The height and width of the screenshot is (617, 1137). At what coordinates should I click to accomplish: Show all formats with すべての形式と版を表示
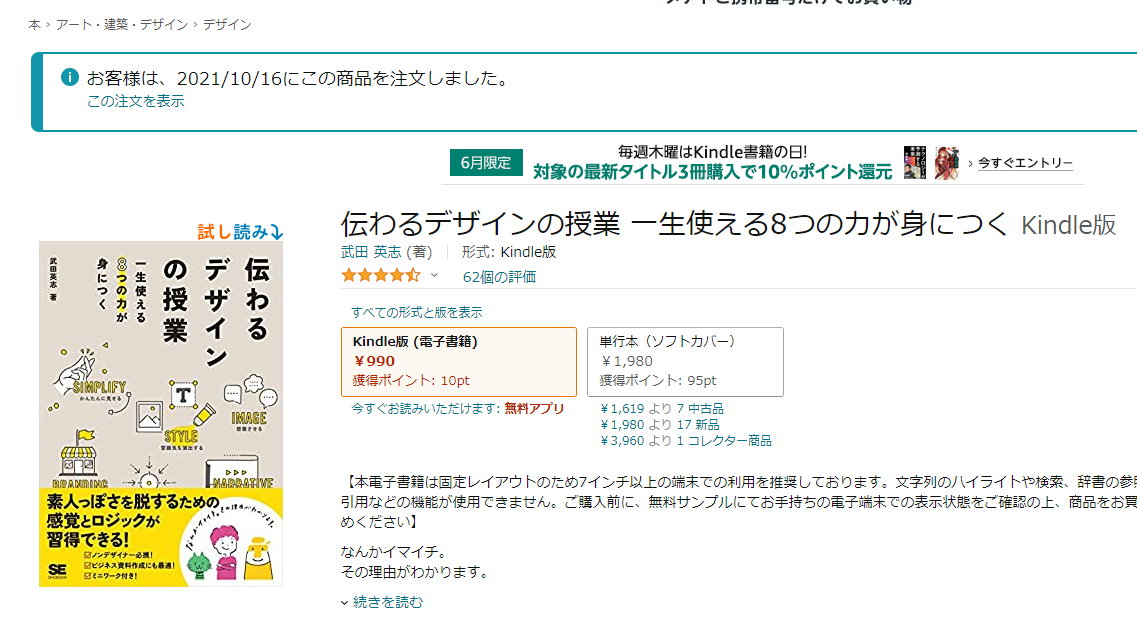(x=416, y=312)
